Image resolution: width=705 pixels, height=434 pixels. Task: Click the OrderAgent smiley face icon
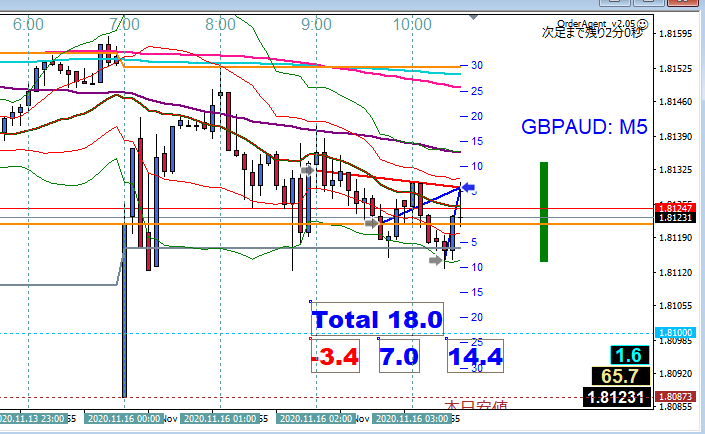coord(643,24)
